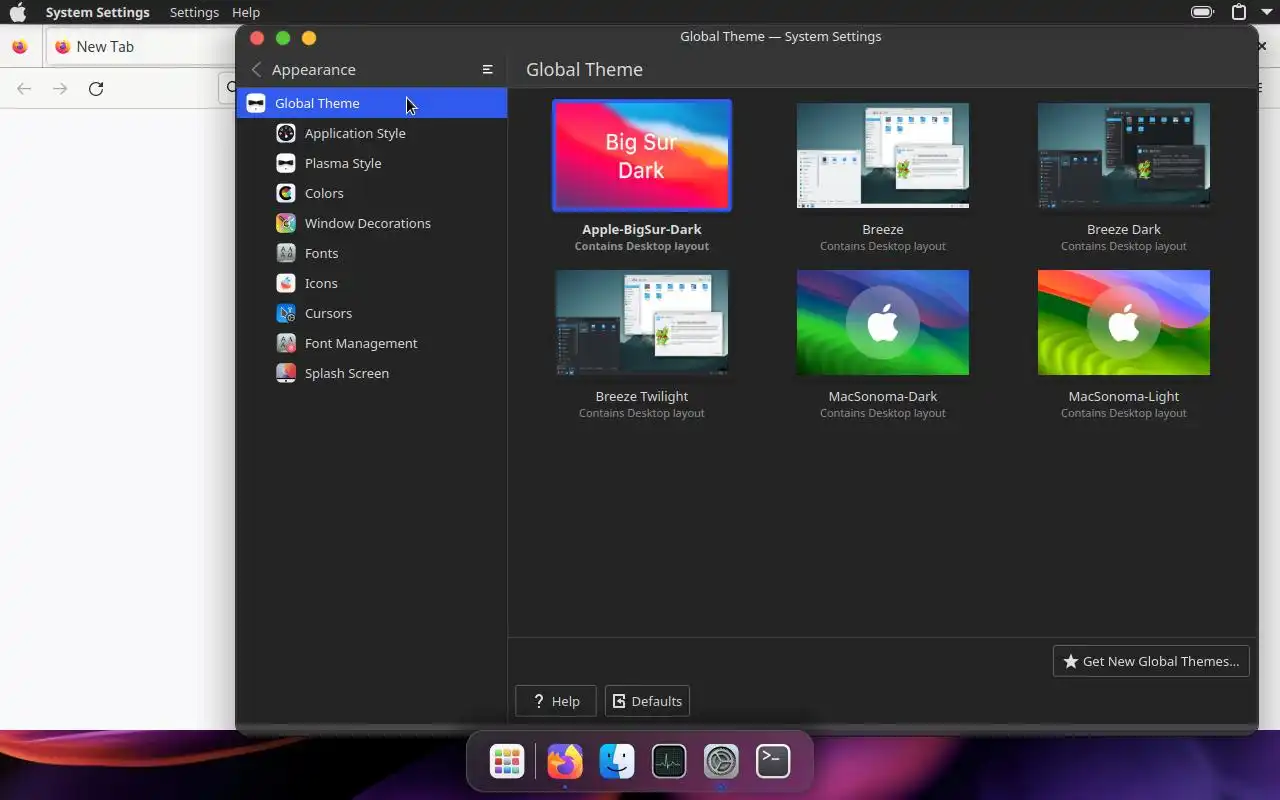Click the Font Management sidebar icon
The image size is (1280, 800).
286,343
